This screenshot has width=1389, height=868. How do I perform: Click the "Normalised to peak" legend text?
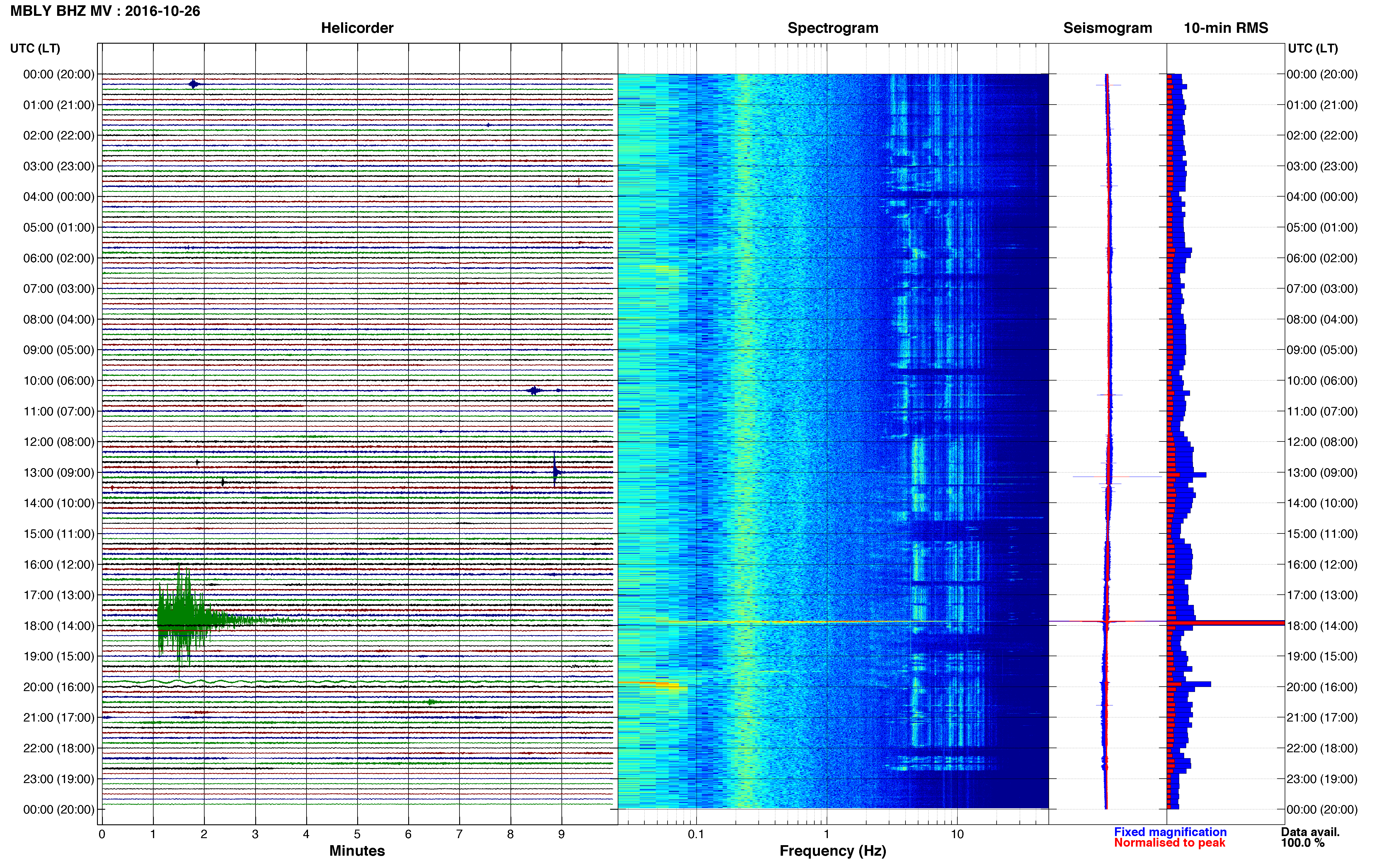tap(1169, 843)
